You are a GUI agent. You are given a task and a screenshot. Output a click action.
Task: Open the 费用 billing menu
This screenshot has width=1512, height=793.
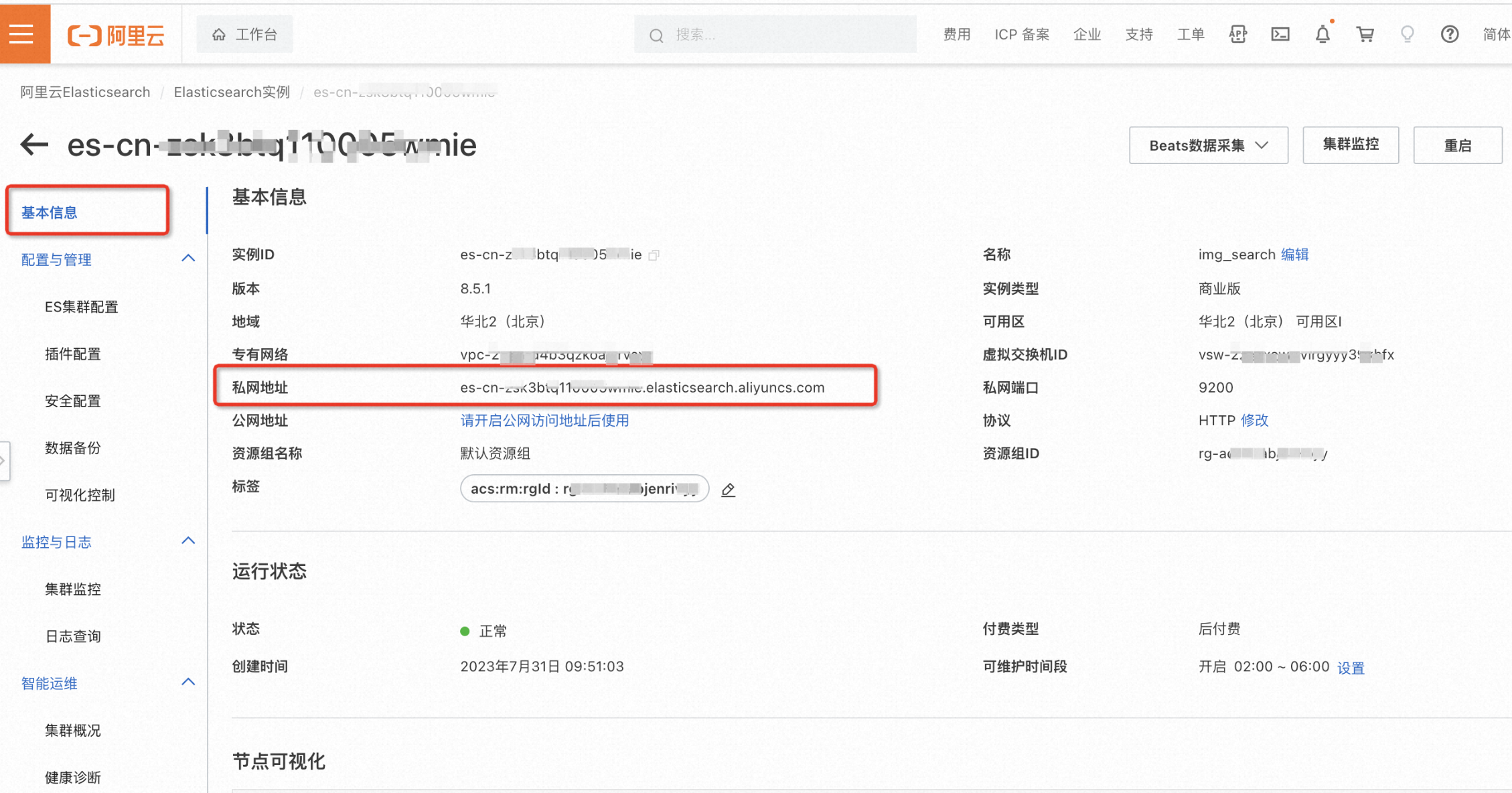(x=957, y=34)
